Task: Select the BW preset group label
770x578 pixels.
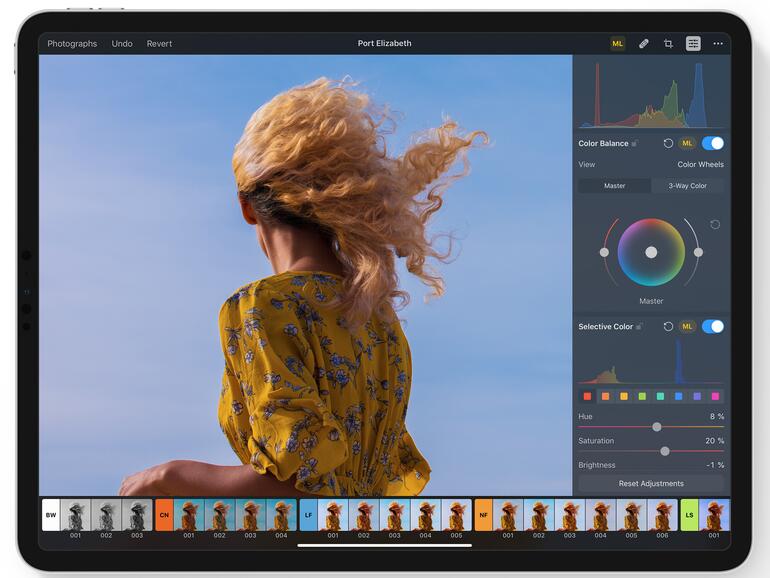Action: pos(51,515)
